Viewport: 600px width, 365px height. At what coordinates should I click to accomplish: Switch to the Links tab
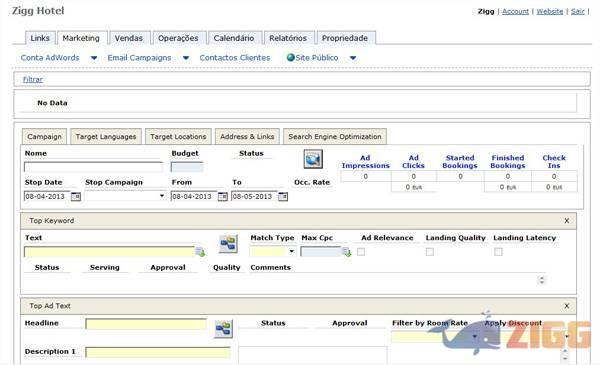[x=40, y=38]
